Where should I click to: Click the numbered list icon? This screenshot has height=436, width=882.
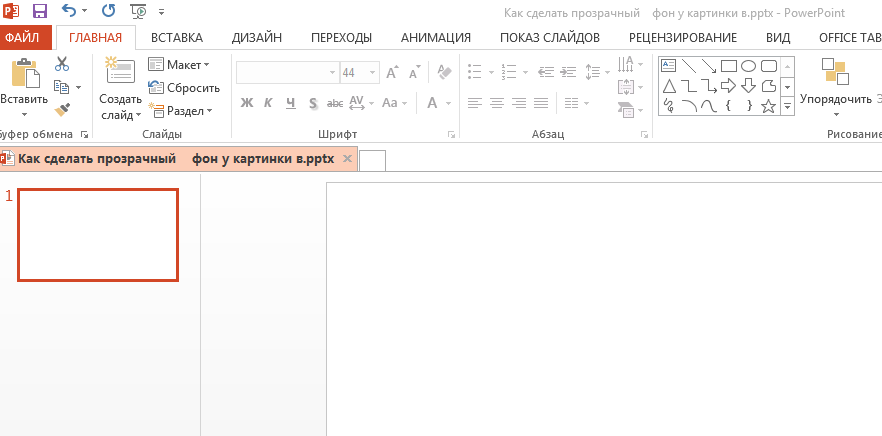coord(509,72)
